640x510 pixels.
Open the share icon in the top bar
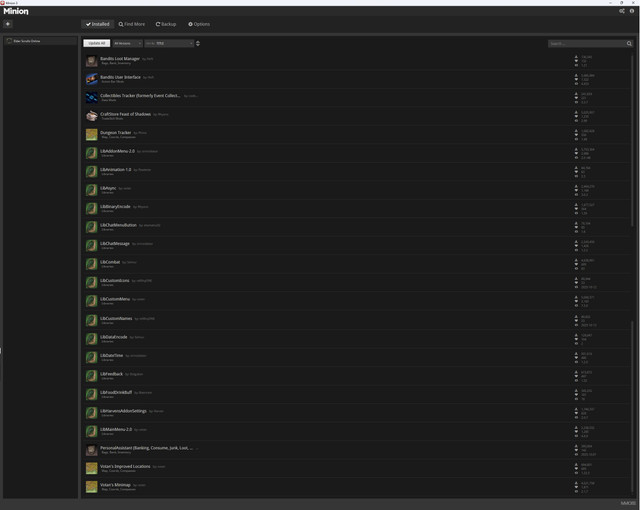622,11
